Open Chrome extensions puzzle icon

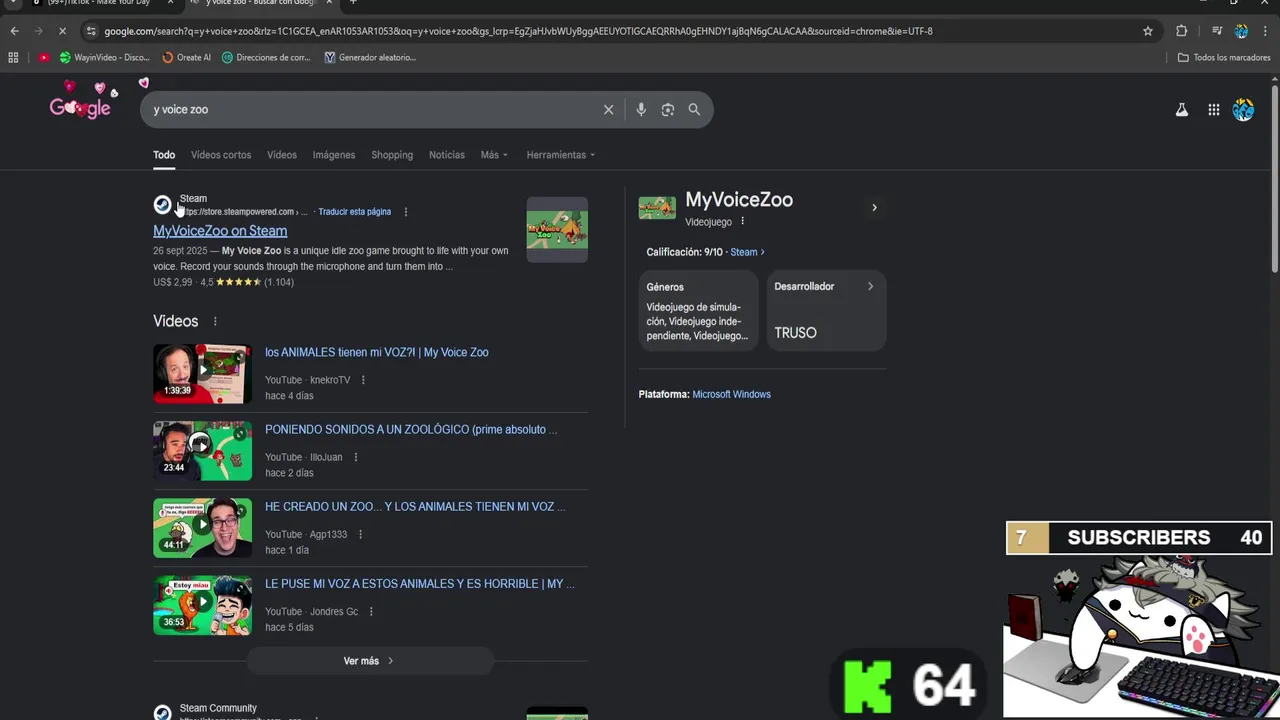coord(1182,31)
